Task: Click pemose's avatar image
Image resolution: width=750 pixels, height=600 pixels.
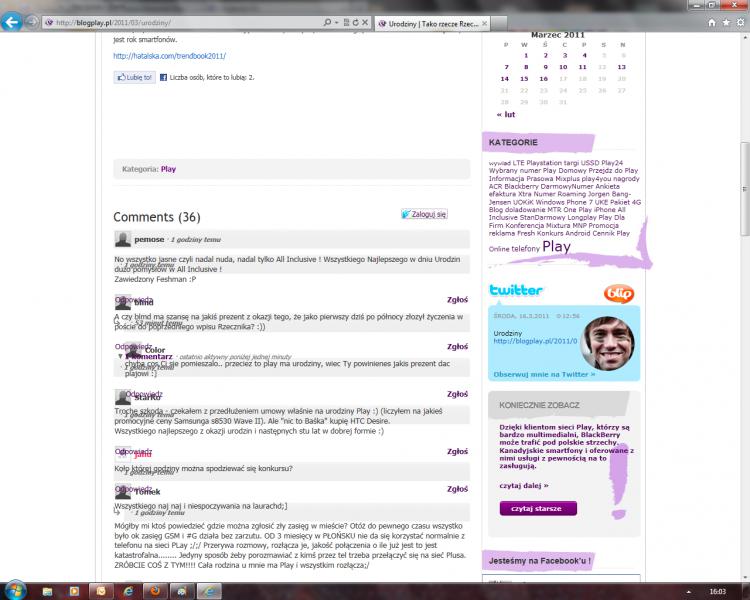Action: [123, 239]
